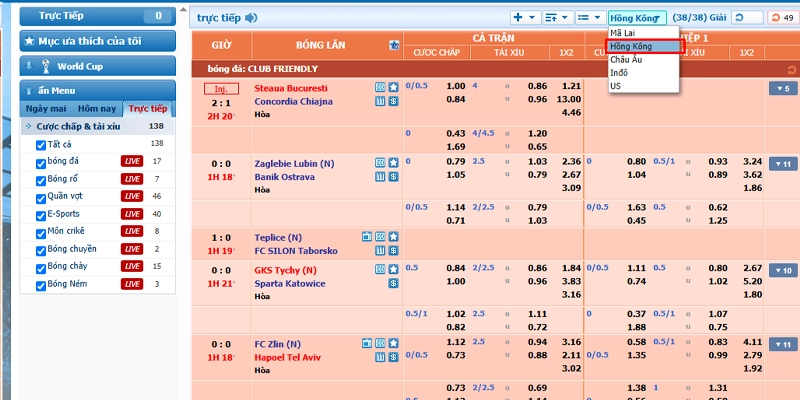
Task: Open Mục ưa thích của tôi
Action: pos(97,41)
